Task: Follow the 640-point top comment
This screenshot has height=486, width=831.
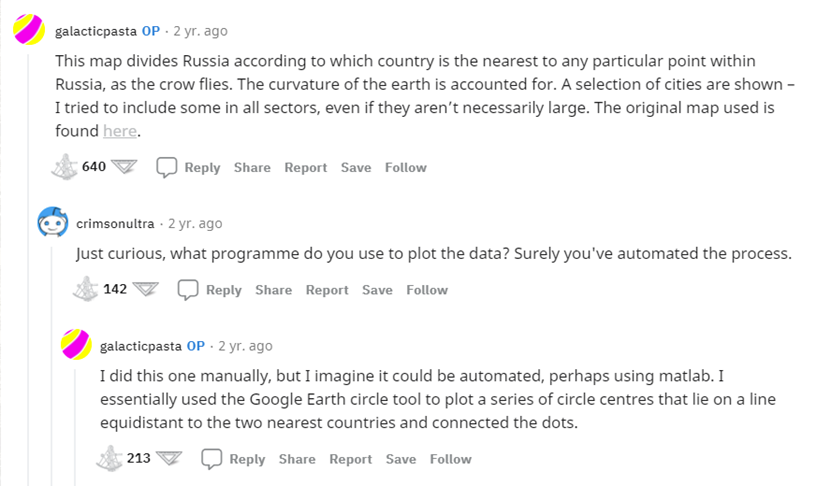Action: (405, 167)
